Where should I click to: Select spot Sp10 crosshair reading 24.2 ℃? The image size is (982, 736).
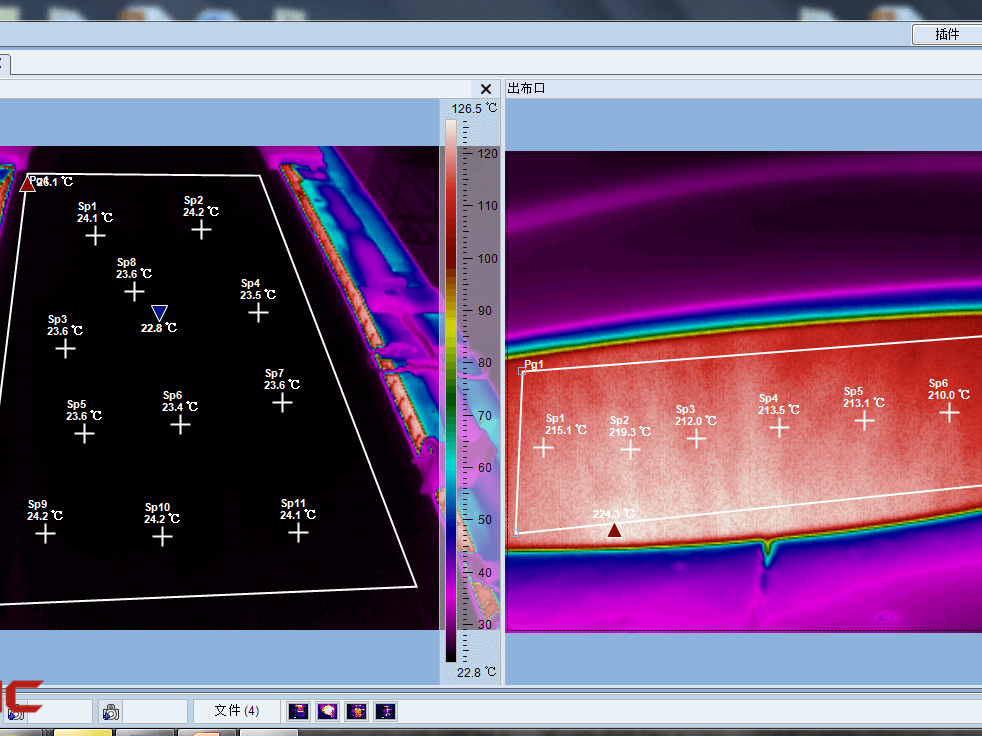[x=162, y=536]
